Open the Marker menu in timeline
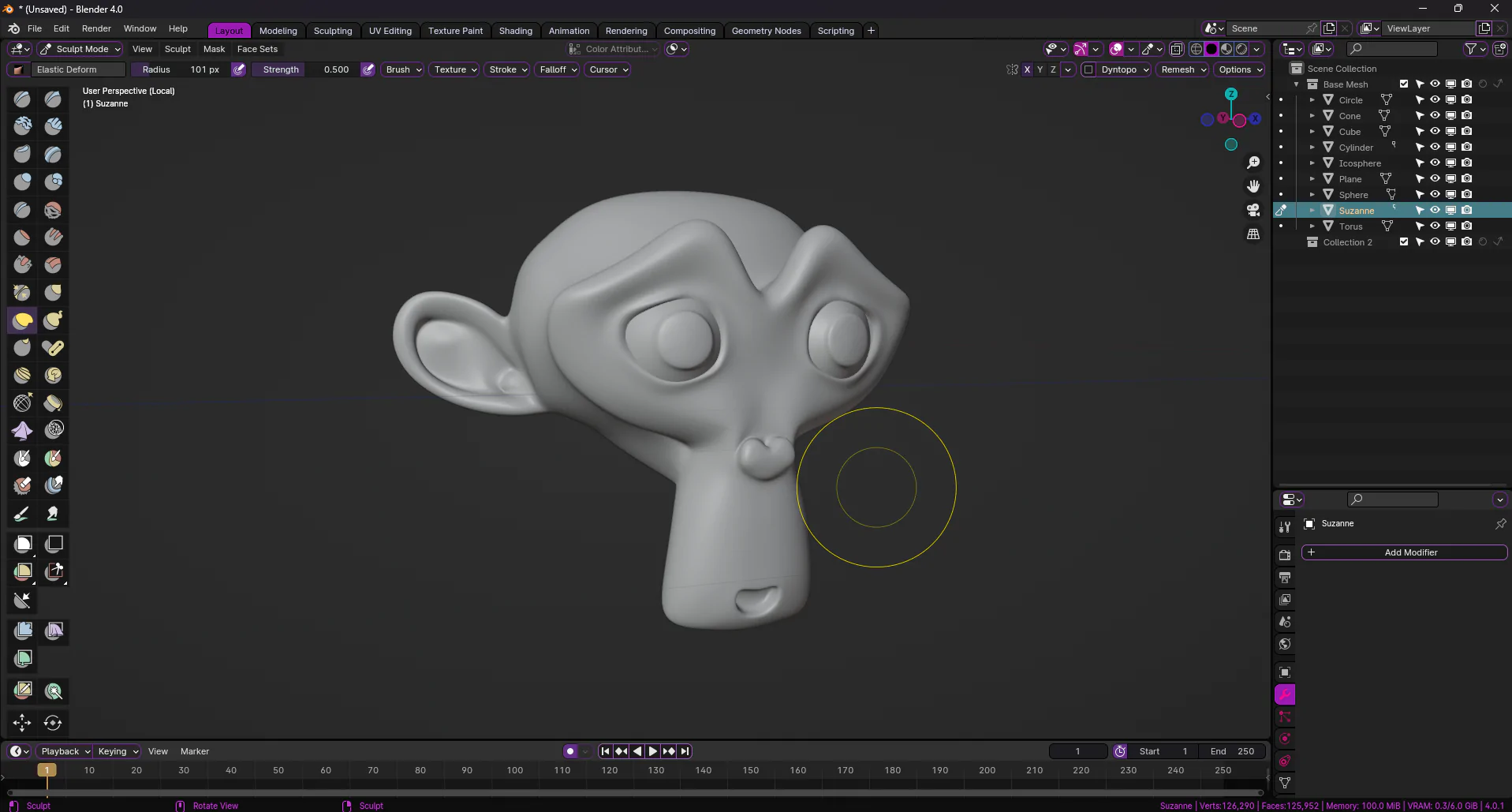The width and height of the screenshot is (1512, 812). coord(195,752)
